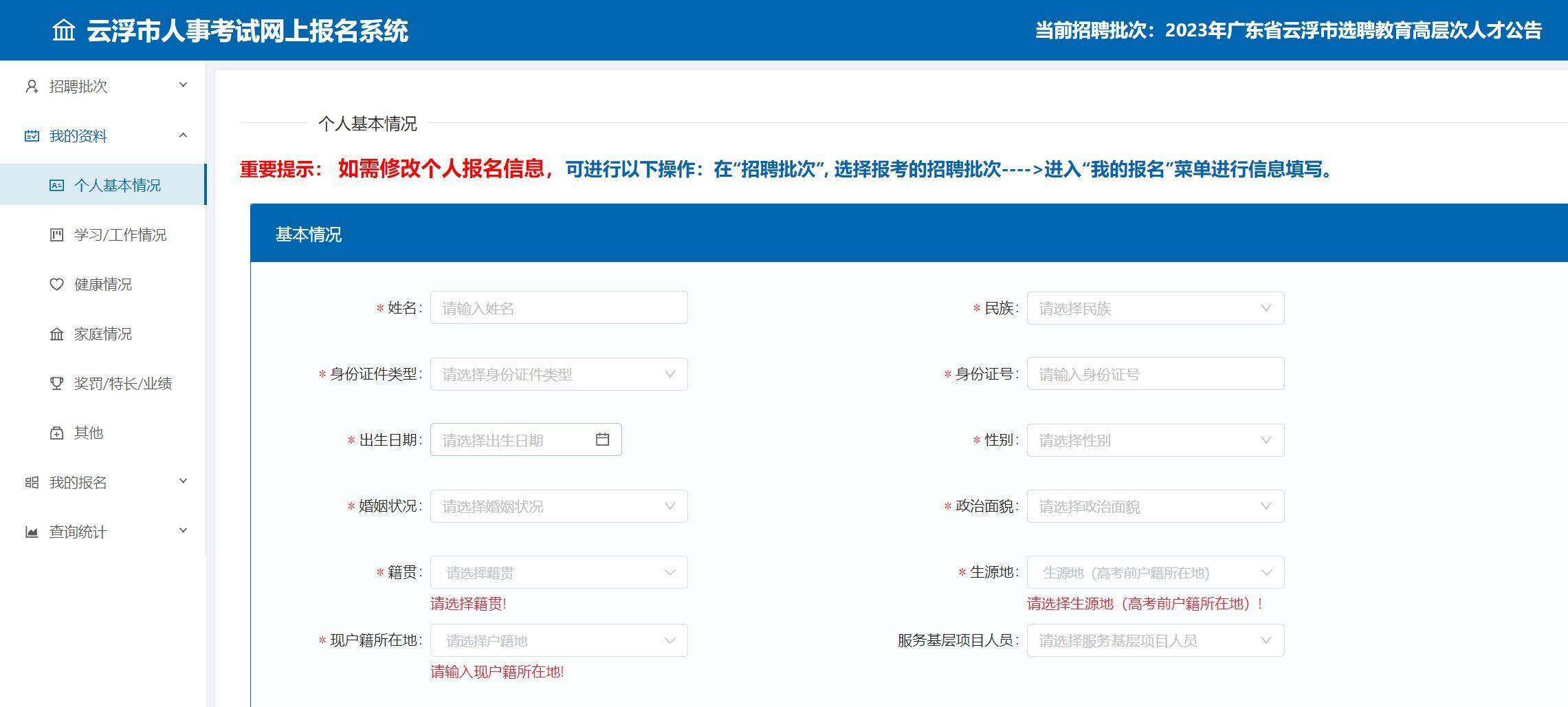The width and height of the screenshot is (1568, 707).
Task: Click the grid icon beside 我的报名
Action: click(32, 482)
